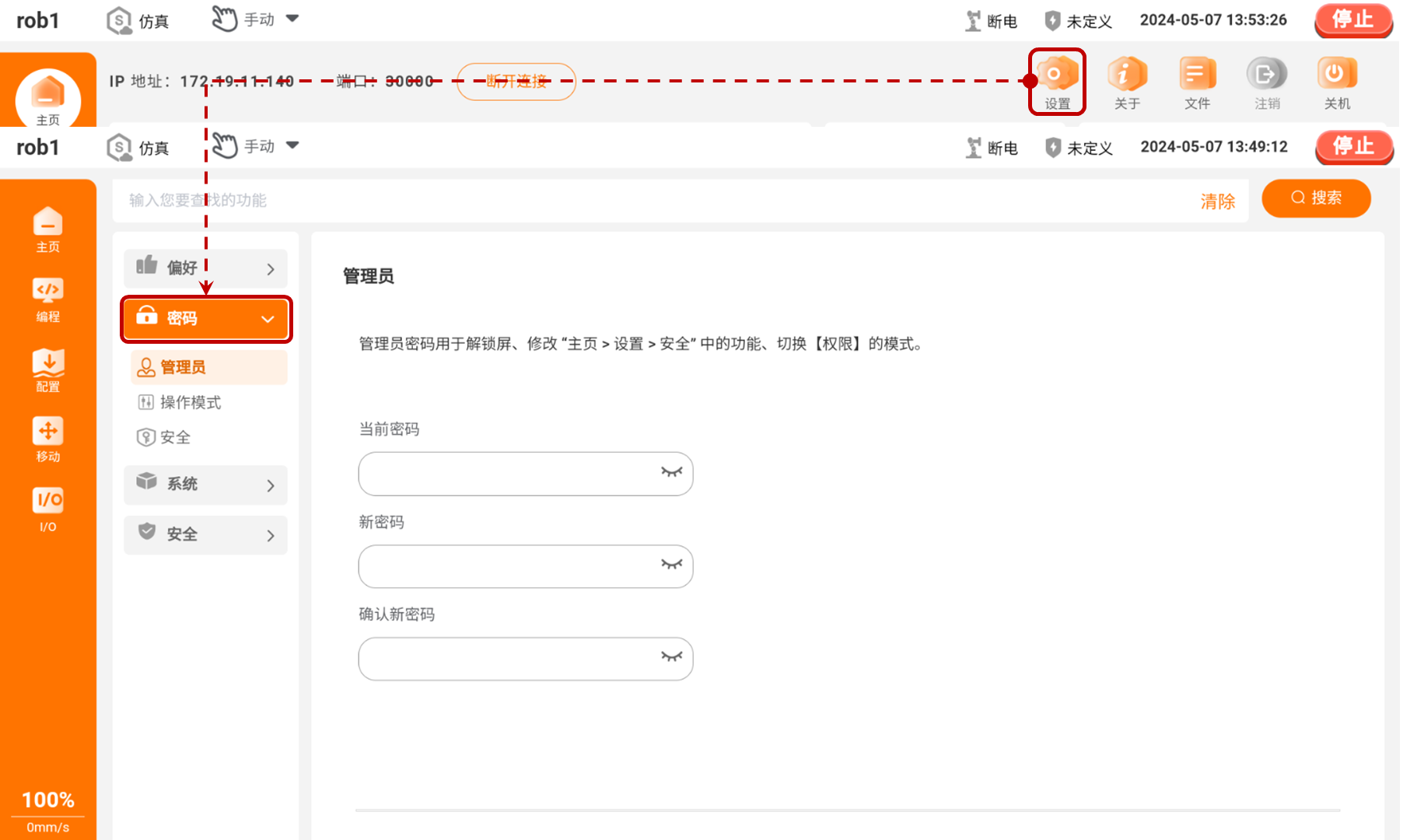Select the 管理员 submenu item

(x=209, y=367)
